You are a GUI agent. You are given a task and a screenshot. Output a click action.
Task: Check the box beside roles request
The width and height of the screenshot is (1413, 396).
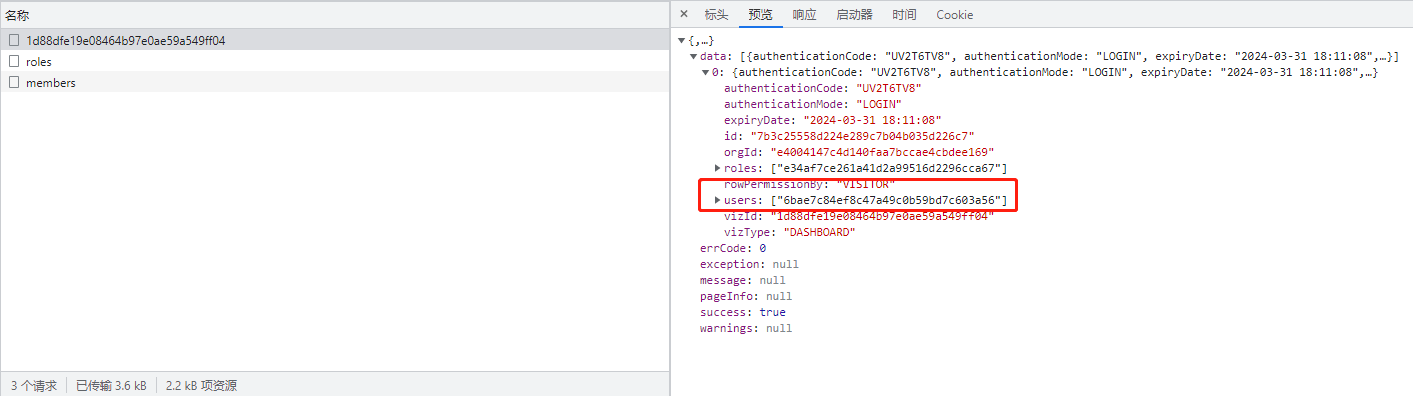(x=14, y=61)
